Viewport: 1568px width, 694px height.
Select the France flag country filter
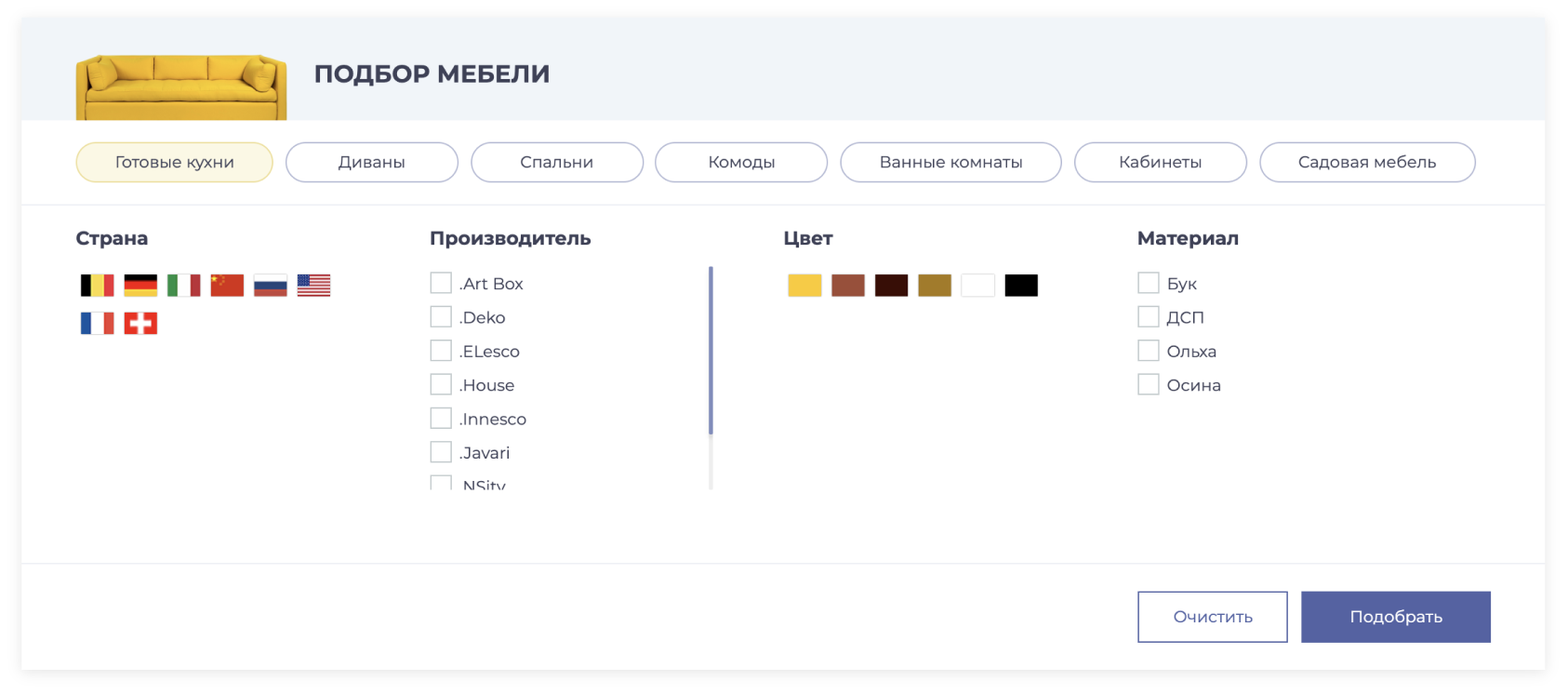(97, 324)
